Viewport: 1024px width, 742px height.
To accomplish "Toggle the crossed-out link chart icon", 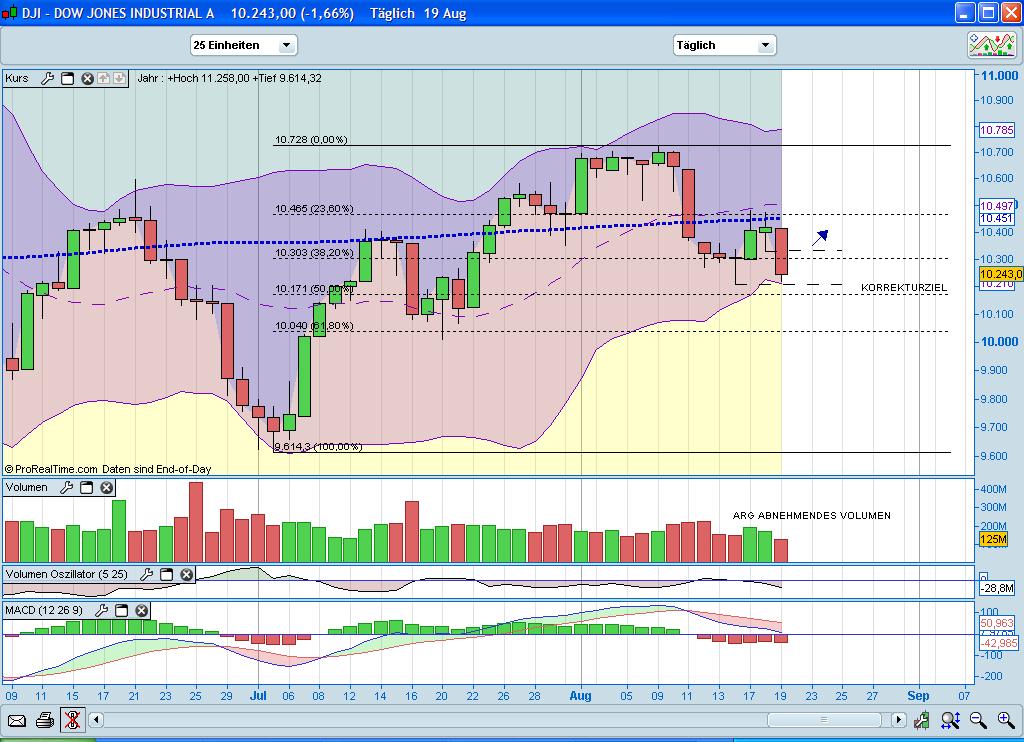I will [x=72, y=720].
